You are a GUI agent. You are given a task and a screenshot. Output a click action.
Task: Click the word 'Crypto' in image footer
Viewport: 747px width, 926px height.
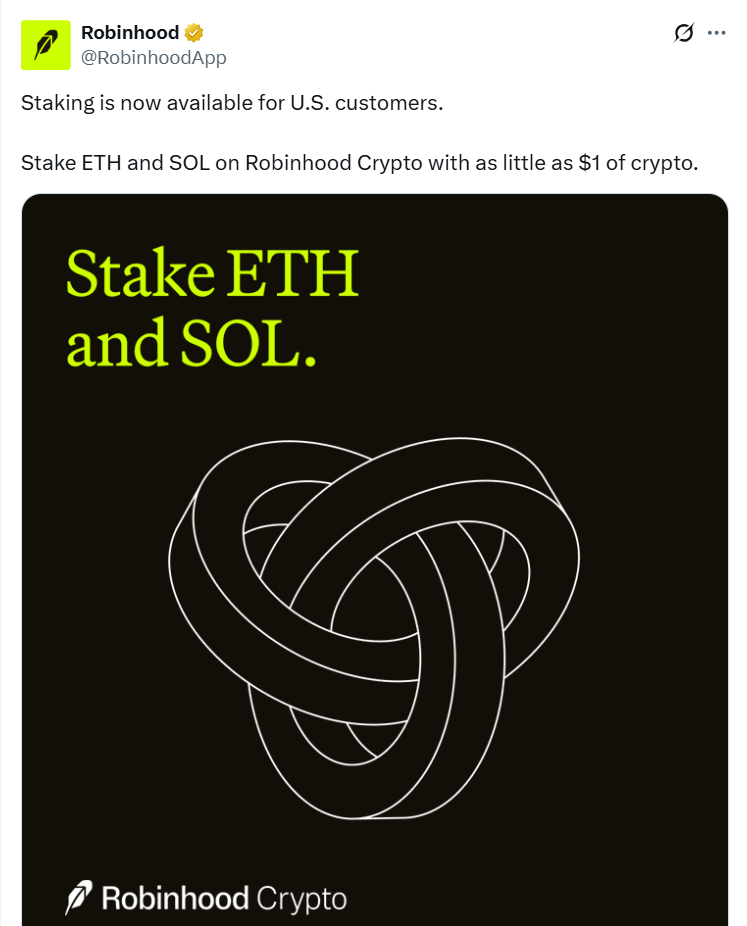301,898
